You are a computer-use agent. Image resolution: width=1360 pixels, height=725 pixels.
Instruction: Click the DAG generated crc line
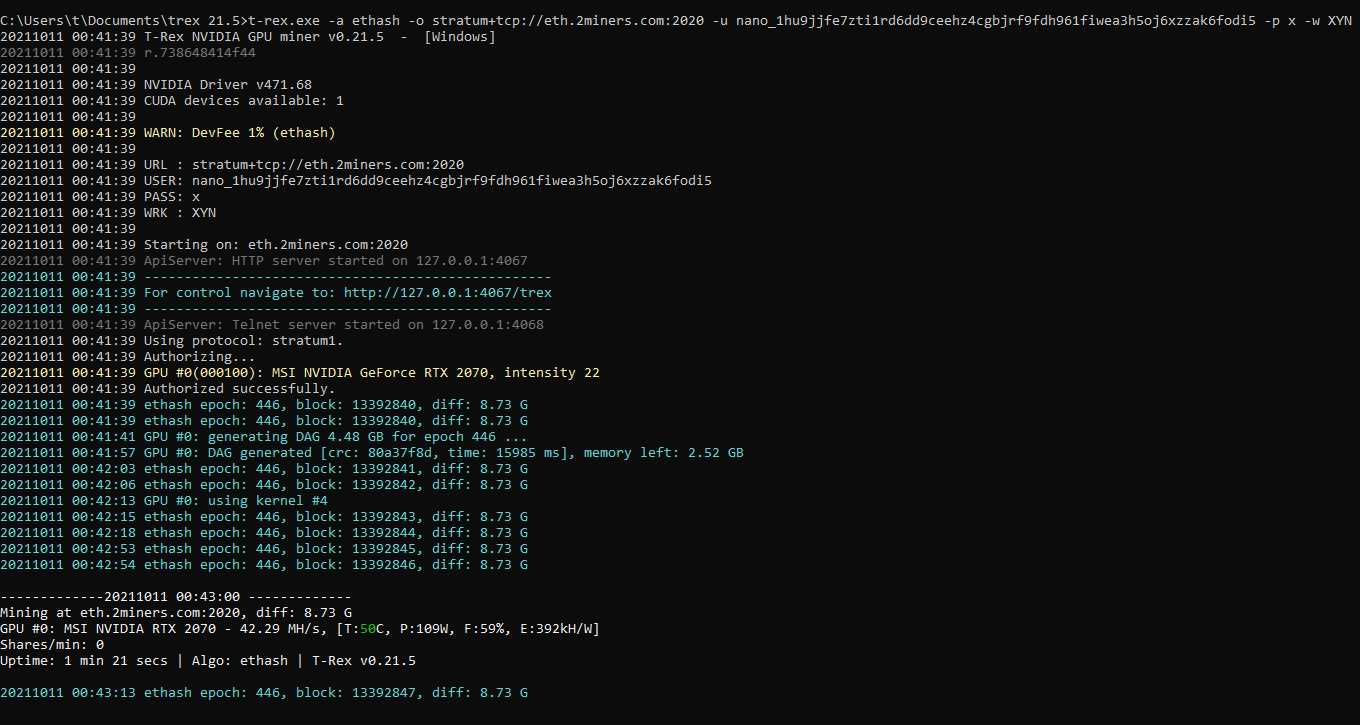(x=443, y=453)
